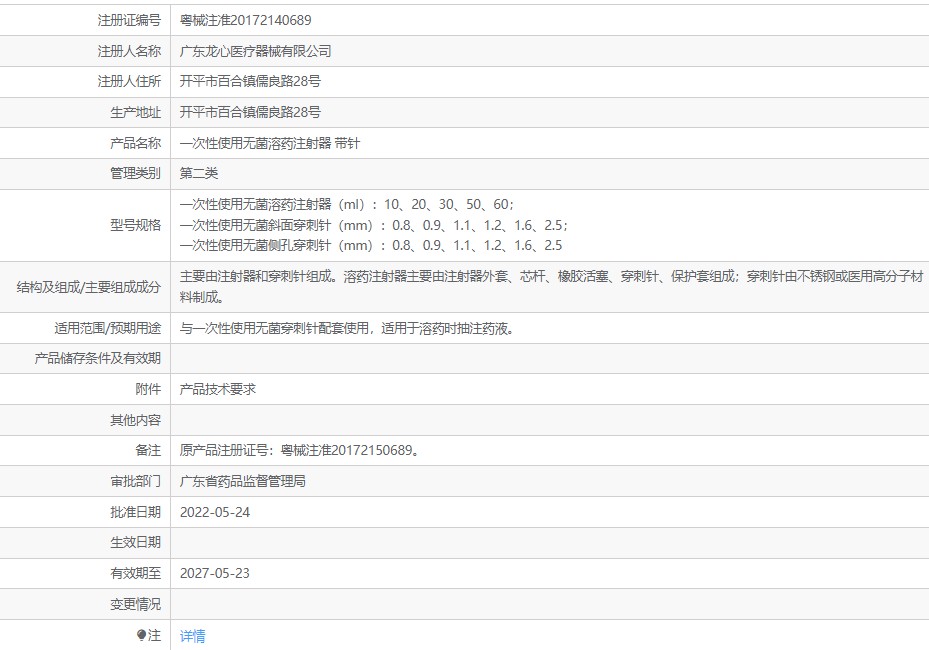
Task: Click the 其他内容 label
Action: [136, 420]
